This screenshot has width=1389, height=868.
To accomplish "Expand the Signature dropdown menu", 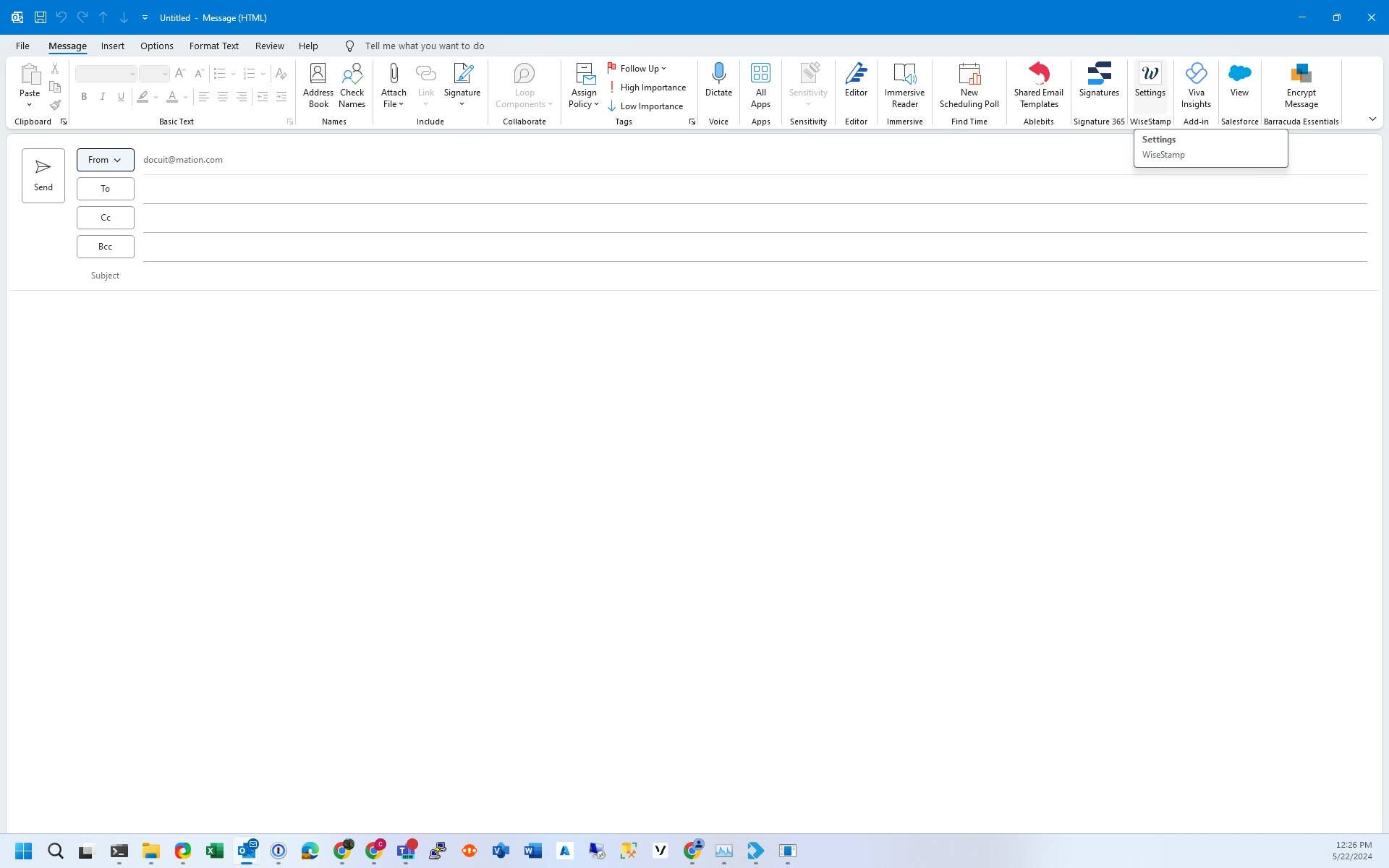I will [x=462, y=104].
